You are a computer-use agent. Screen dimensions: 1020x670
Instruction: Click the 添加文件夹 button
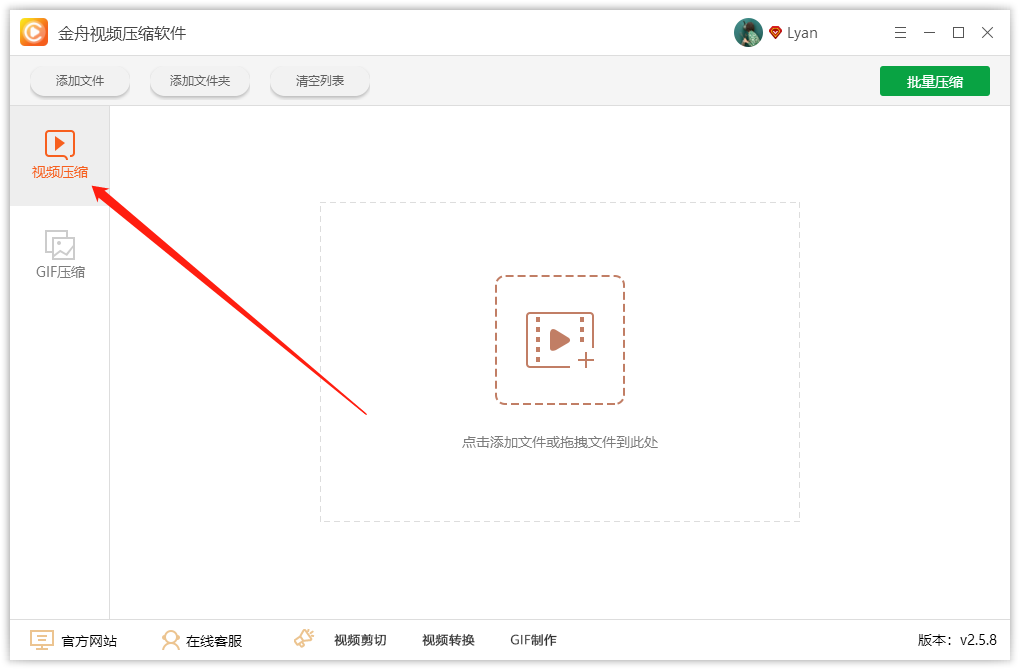coord(200,81)
